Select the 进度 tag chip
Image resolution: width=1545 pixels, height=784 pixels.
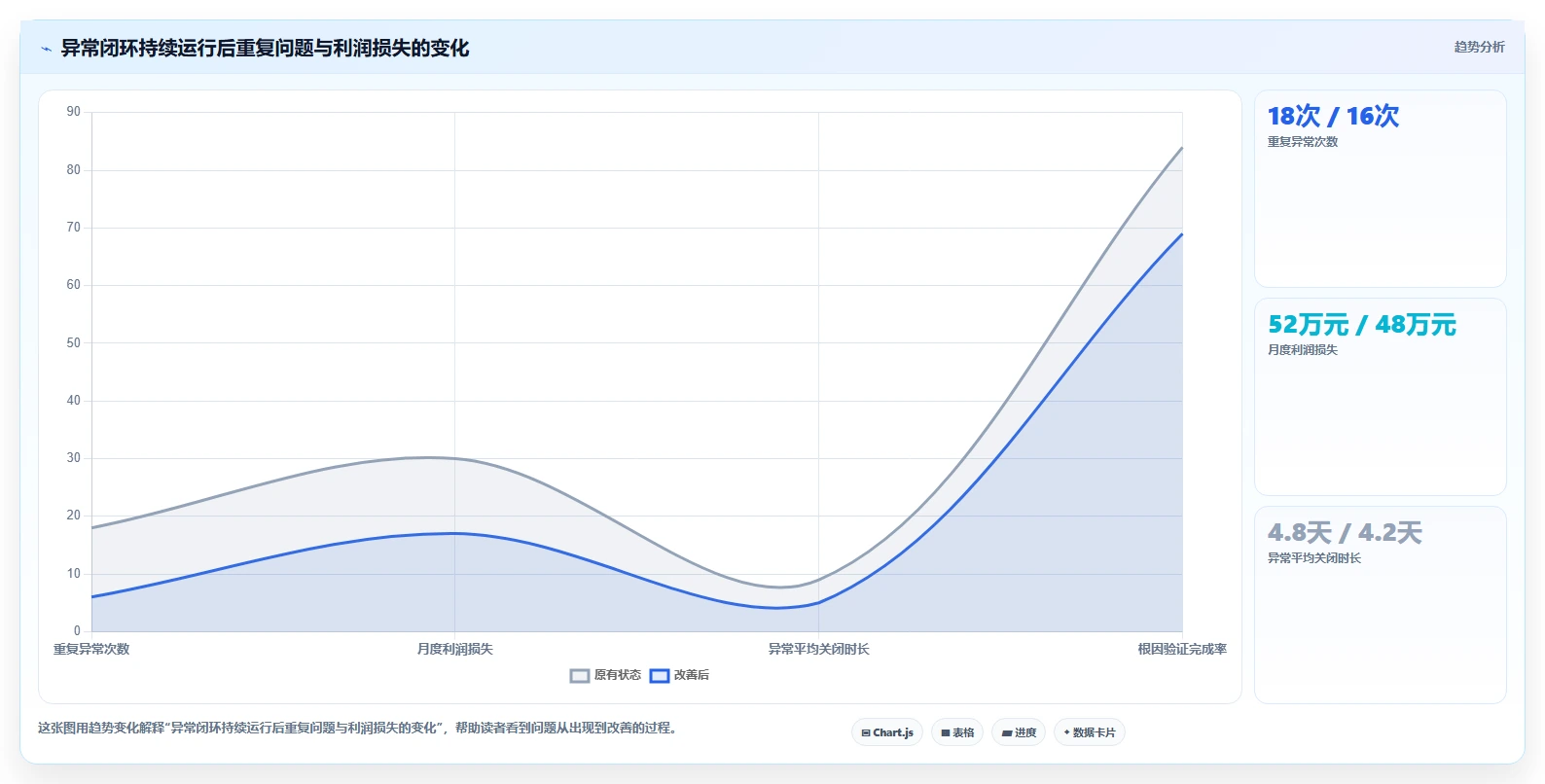click(1019, 732)
